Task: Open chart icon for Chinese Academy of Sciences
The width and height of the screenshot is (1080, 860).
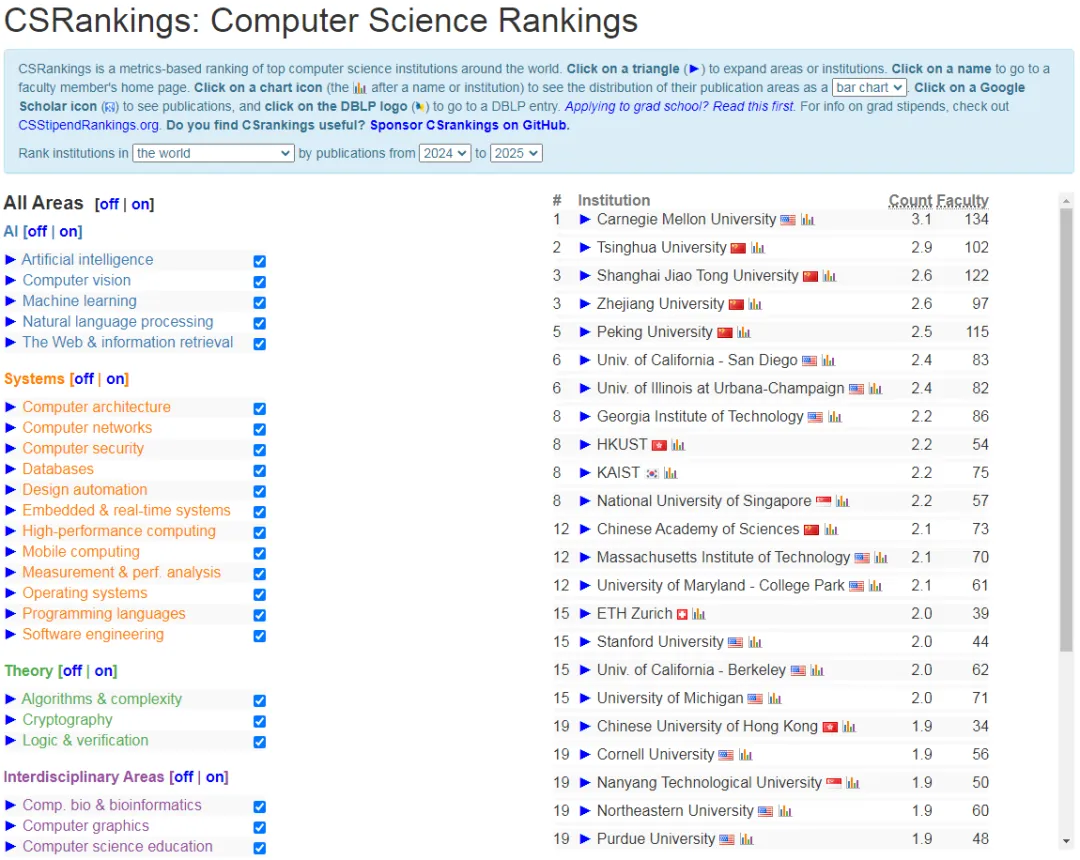Action: 831,531
